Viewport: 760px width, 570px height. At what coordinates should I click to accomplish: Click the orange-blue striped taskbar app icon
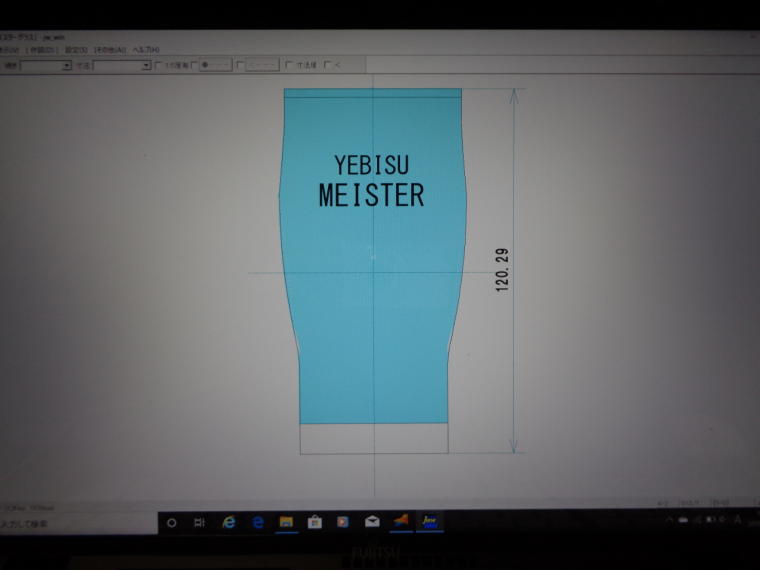[401, 522]
